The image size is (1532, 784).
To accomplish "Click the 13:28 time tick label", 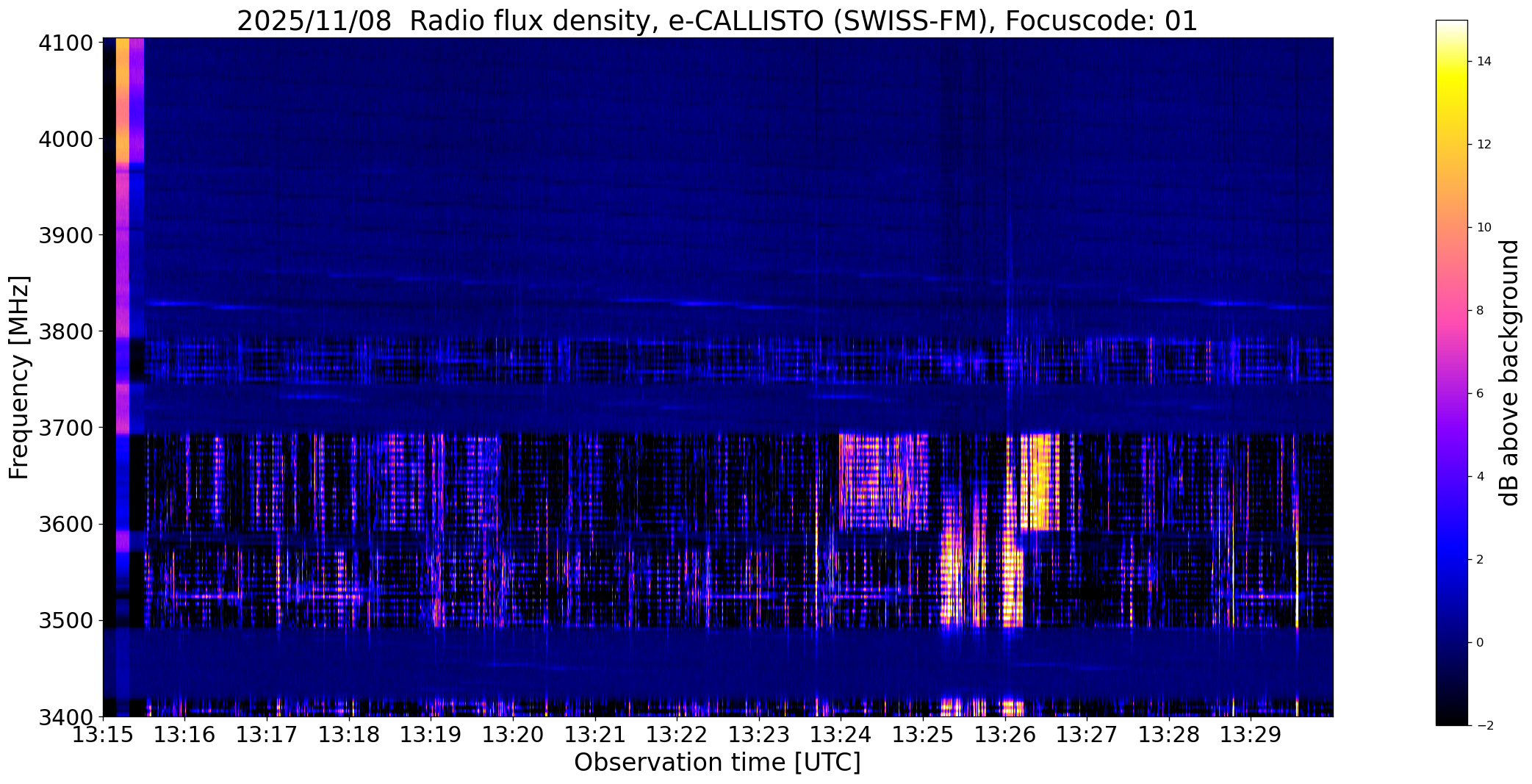I will [1170, 735].
